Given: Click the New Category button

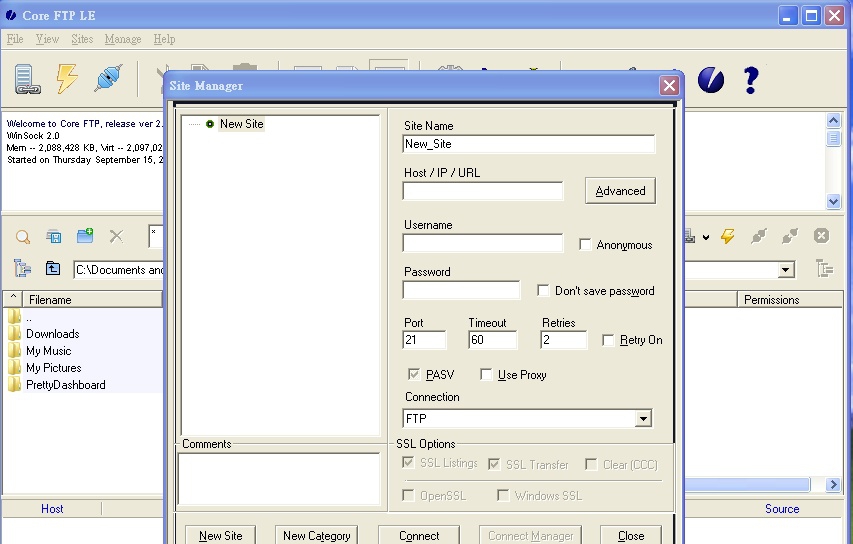Looking at the screenshot, I should pyautogui.click(x=317, y=535).
